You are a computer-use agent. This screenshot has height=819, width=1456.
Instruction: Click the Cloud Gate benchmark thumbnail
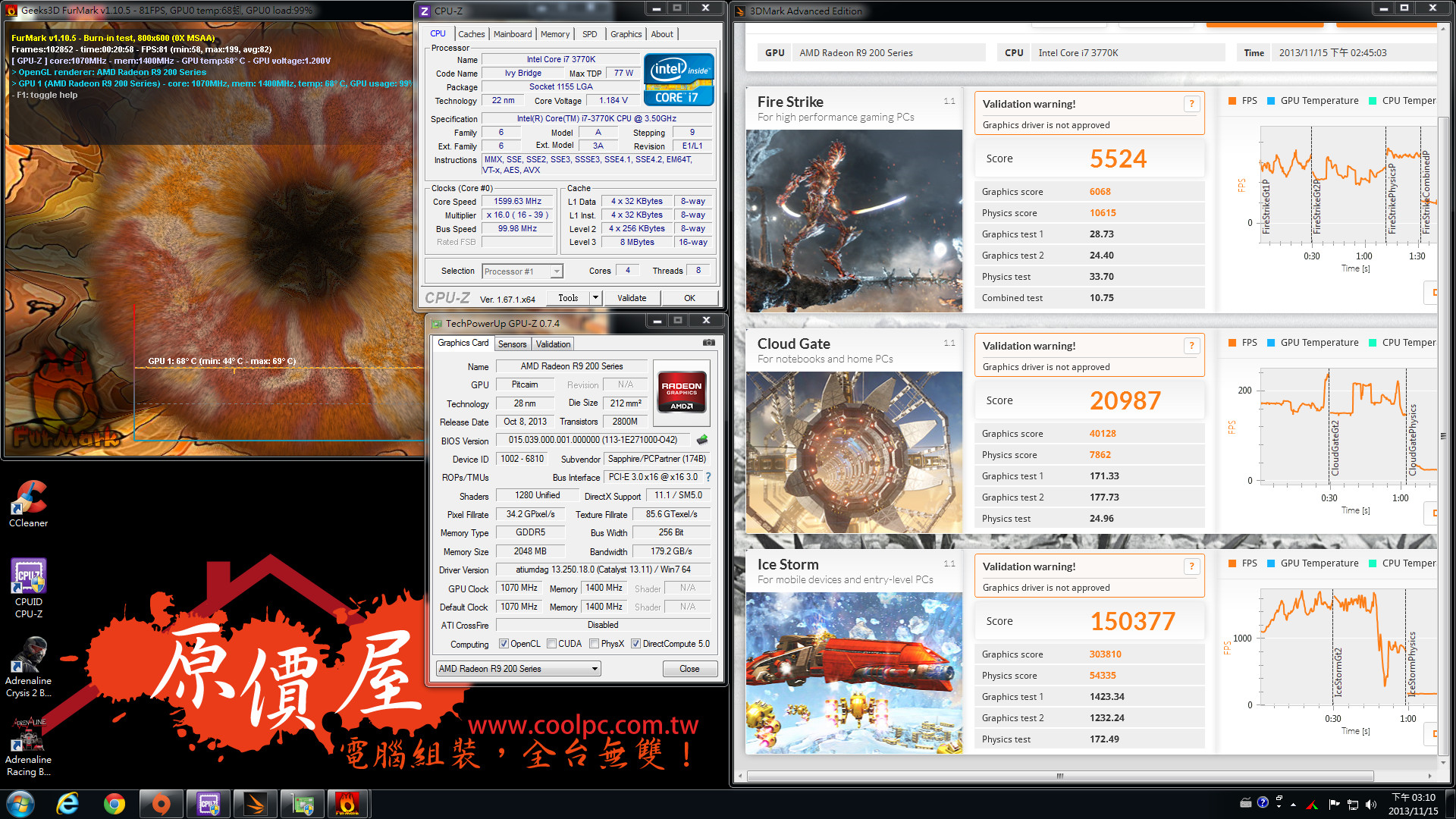pyautogui.click(x=854, y=453)
